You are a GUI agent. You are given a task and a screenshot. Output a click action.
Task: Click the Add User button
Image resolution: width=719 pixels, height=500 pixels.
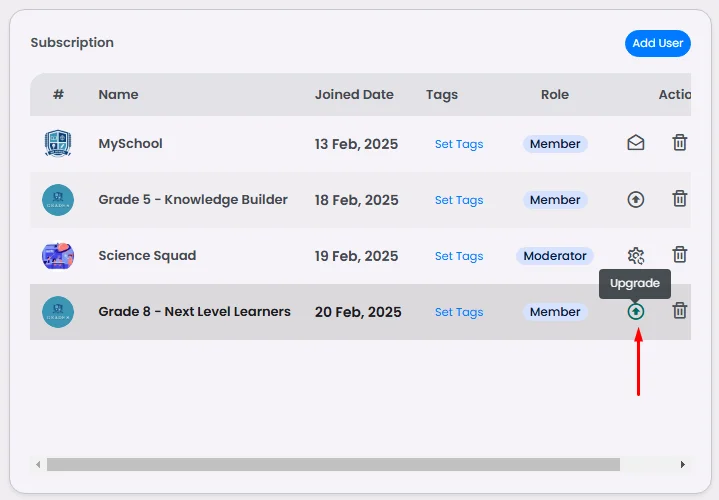tap(657, 43)
